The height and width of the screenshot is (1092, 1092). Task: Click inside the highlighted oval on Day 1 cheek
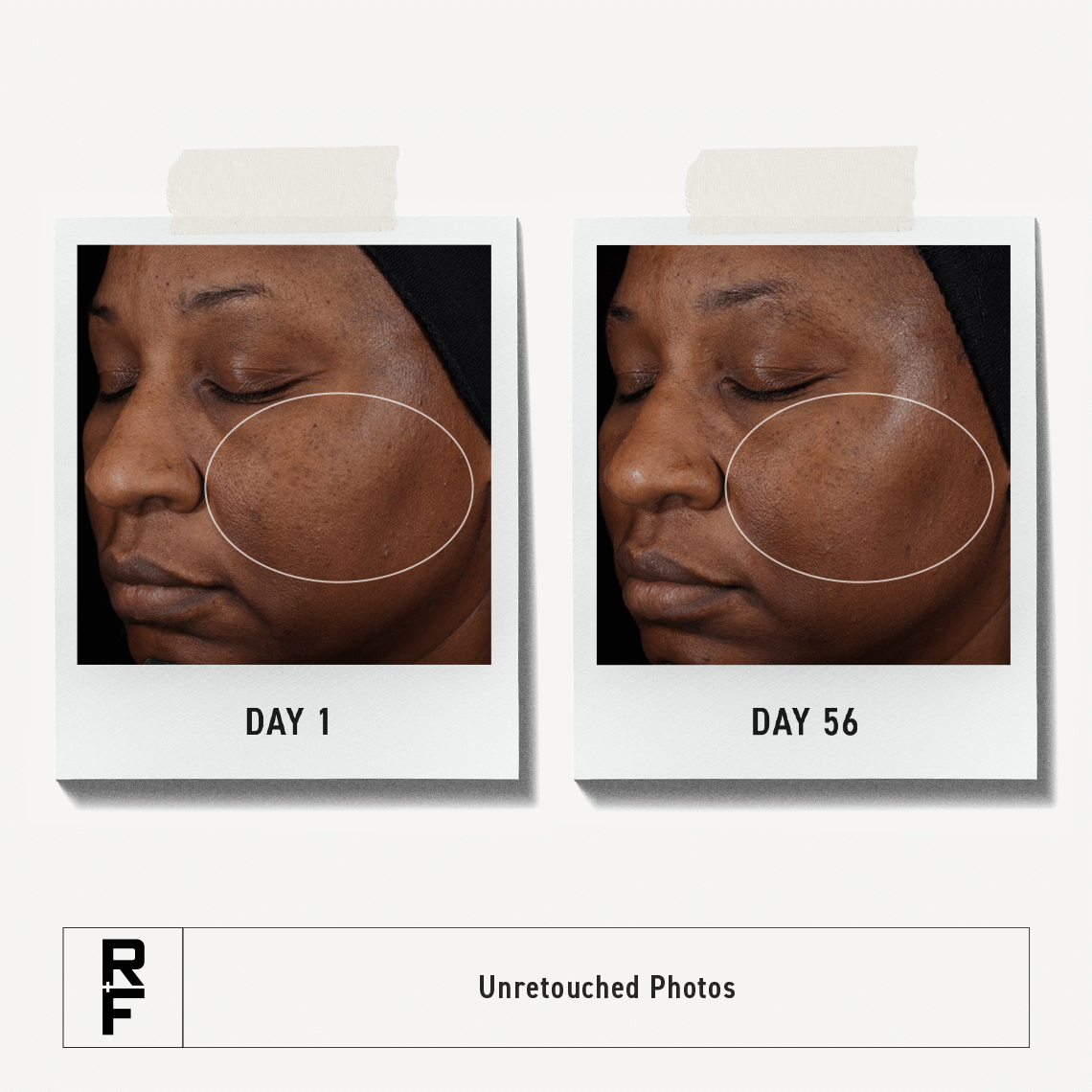(340, 487)
